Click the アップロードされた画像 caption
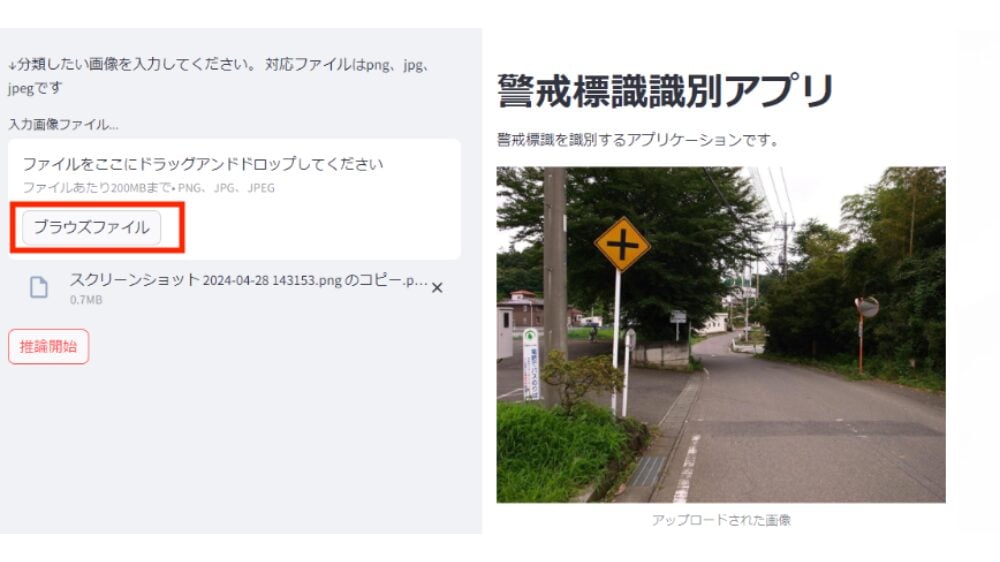The width and height of the screenshot is (1000, 562). [721, 520]
